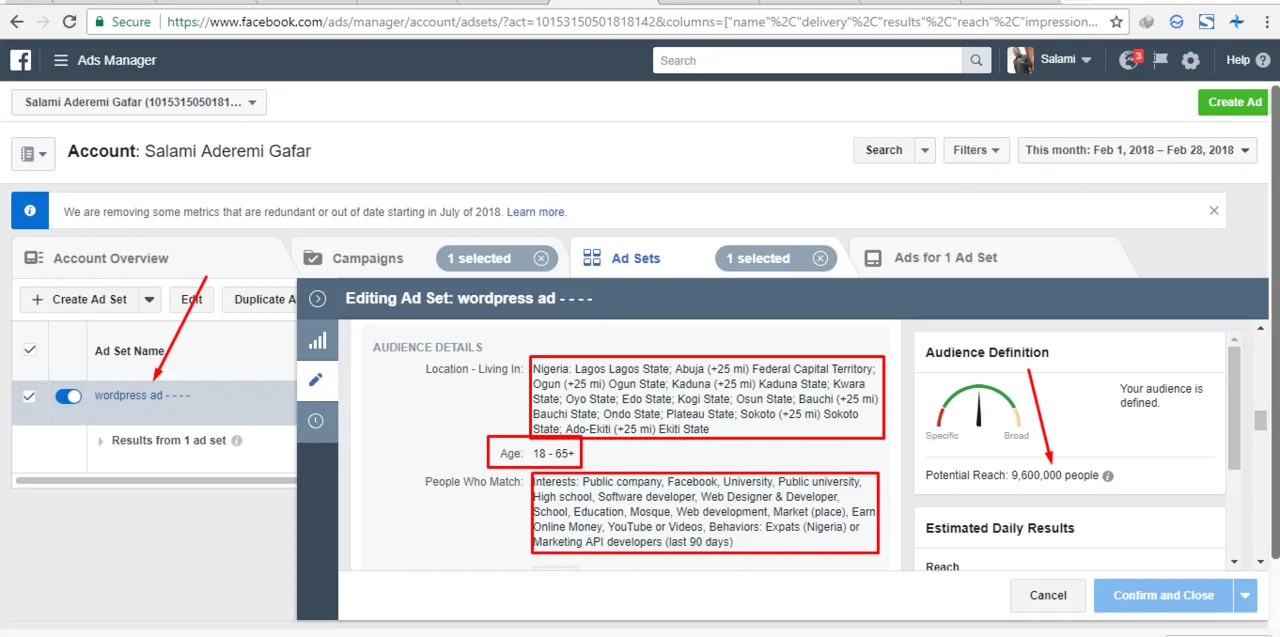The width and height of the screenshot is (1280, 637).
Task: Open the dropdown arrow next to Search button
Action: click(x=925, y=150)
